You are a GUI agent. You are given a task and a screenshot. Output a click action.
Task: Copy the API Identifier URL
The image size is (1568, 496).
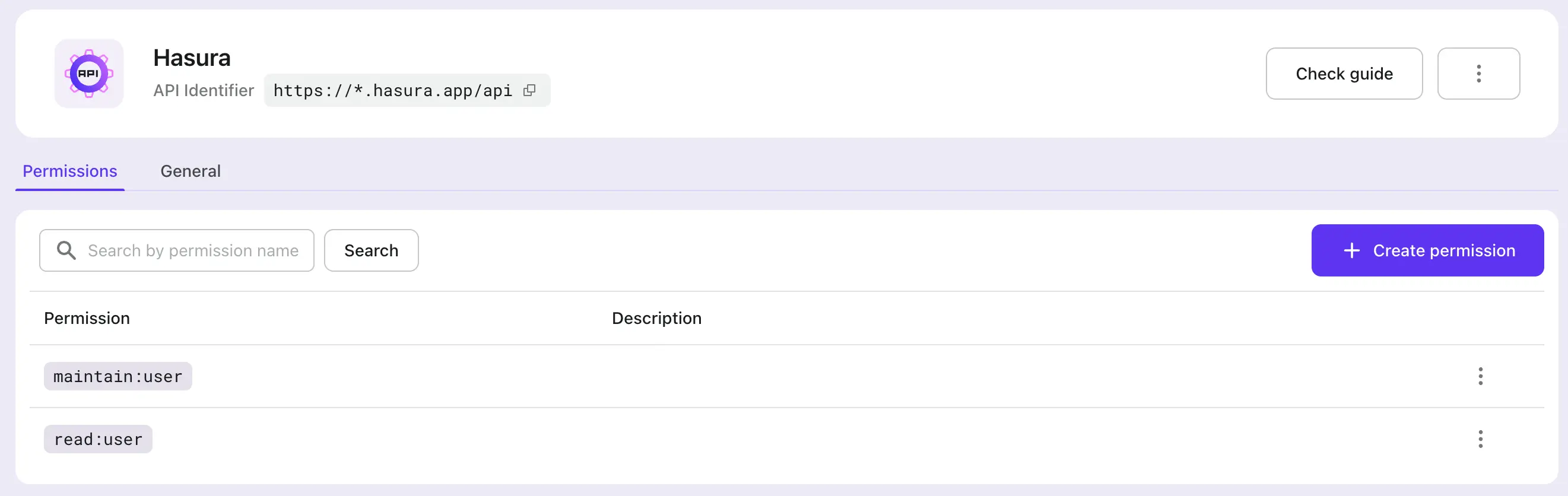(531, 90)
